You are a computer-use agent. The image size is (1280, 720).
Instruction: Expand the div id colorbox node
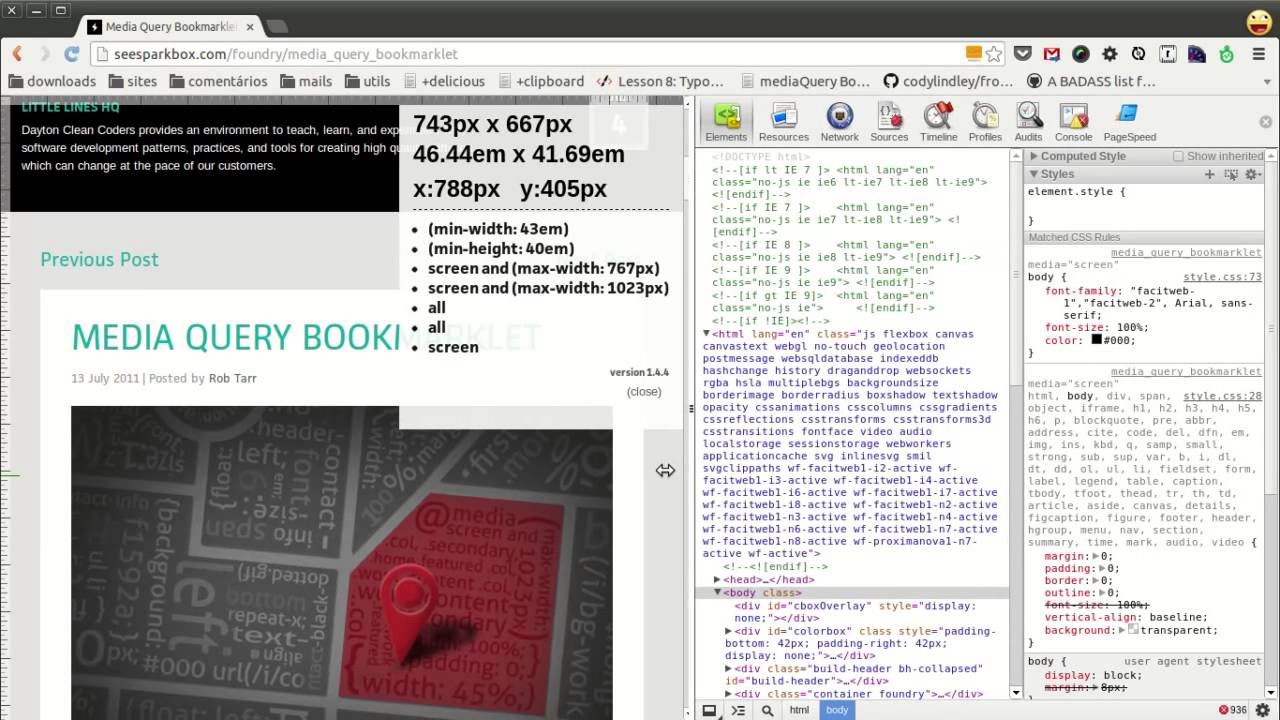point(728,631)
